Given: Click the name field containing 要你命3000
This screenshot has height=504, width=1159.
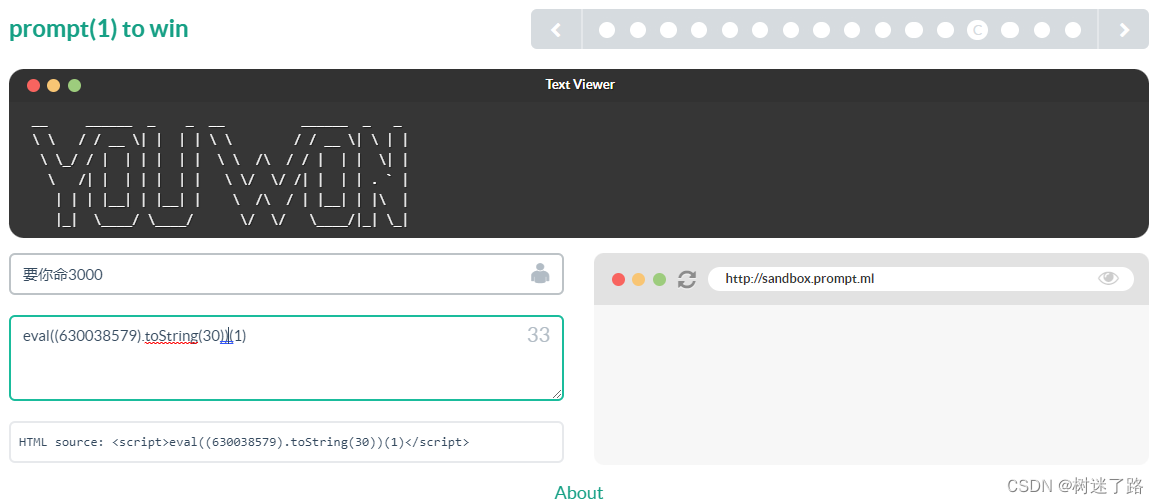Looking at the screenshot, I should 286,274.
